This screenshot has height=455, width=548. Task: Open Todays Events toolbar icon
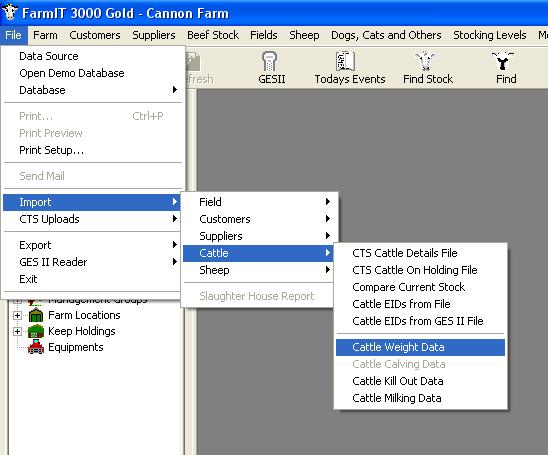coord(345,61)
